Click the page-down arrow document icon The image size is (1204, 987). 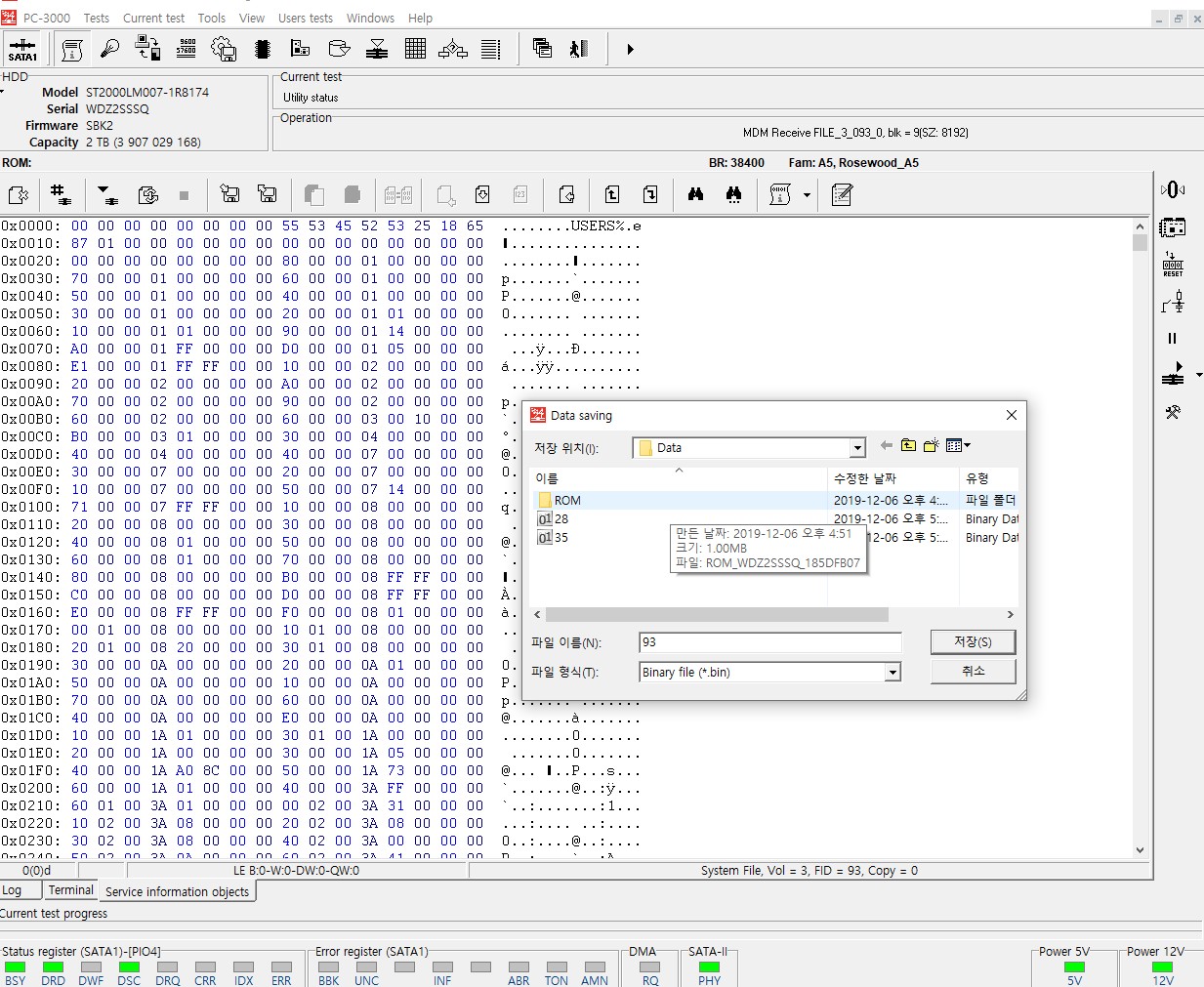650,194
